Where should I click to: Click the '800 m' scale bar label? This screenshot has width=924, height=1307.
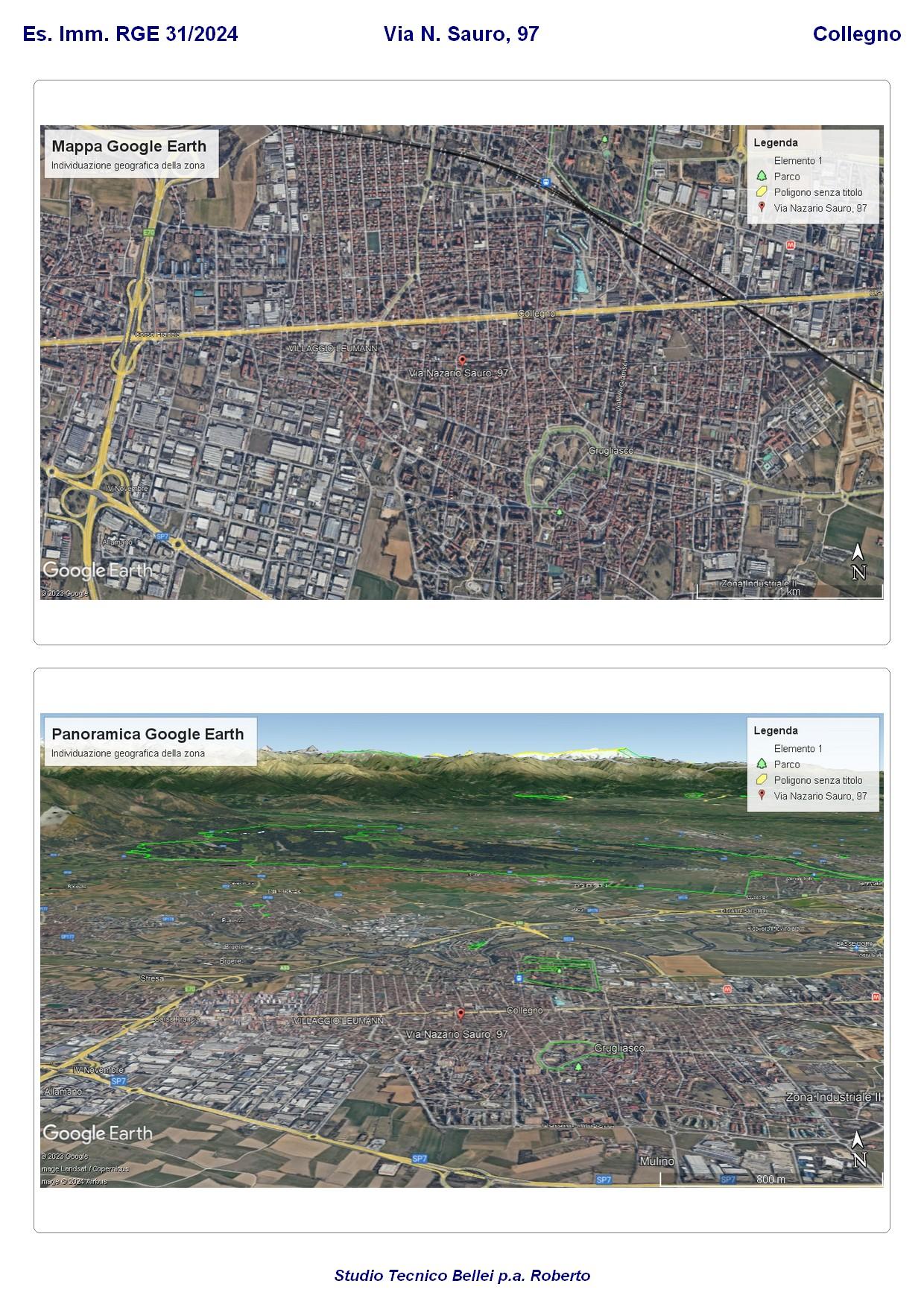coord(770,1180)
